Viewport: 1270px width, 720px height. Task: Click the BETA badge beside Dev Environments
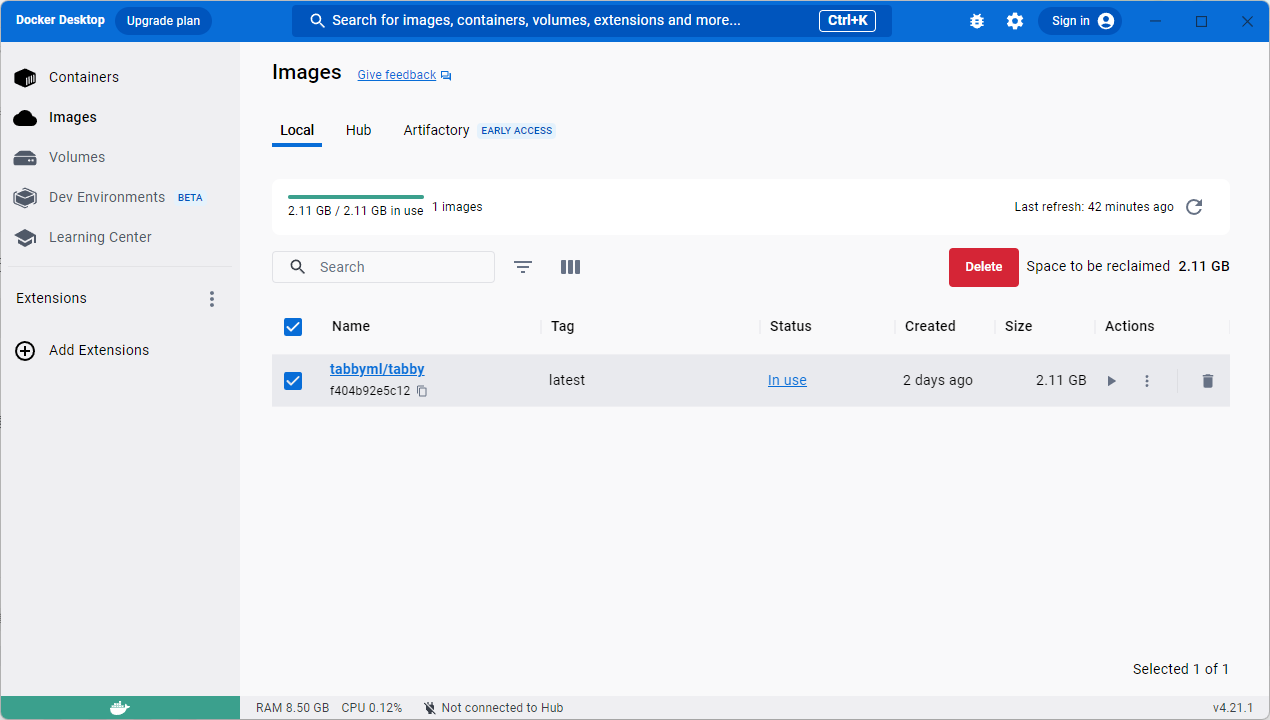(x=190, y=198)
